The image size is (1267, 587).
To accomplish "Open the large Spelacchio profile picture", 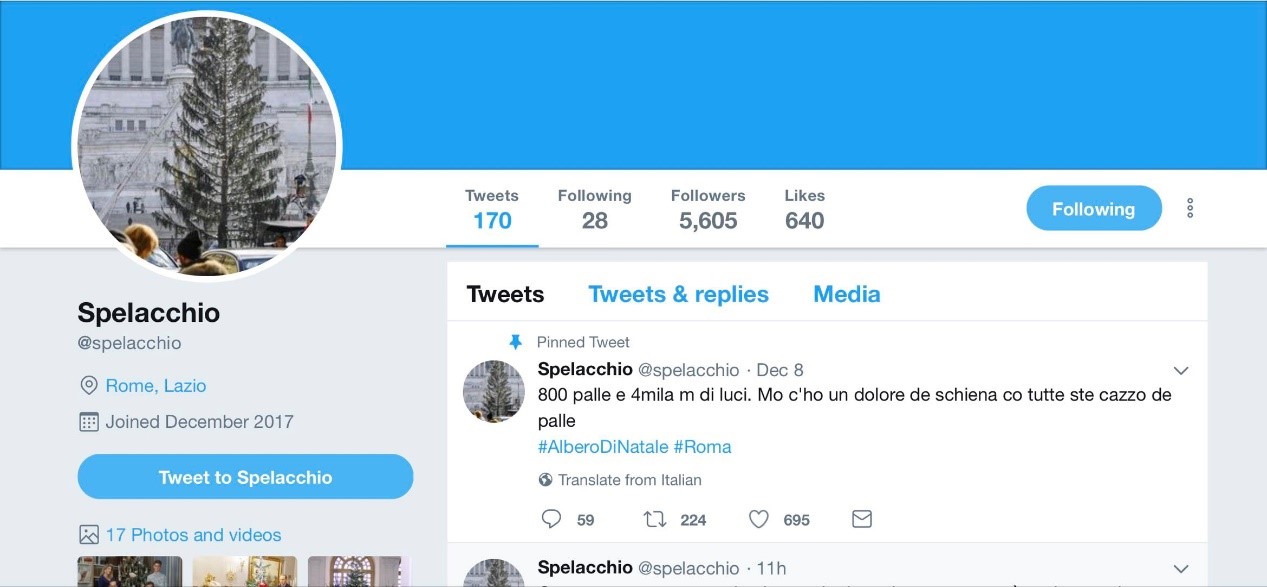I will pyautogui.click(x=208, y=146).
